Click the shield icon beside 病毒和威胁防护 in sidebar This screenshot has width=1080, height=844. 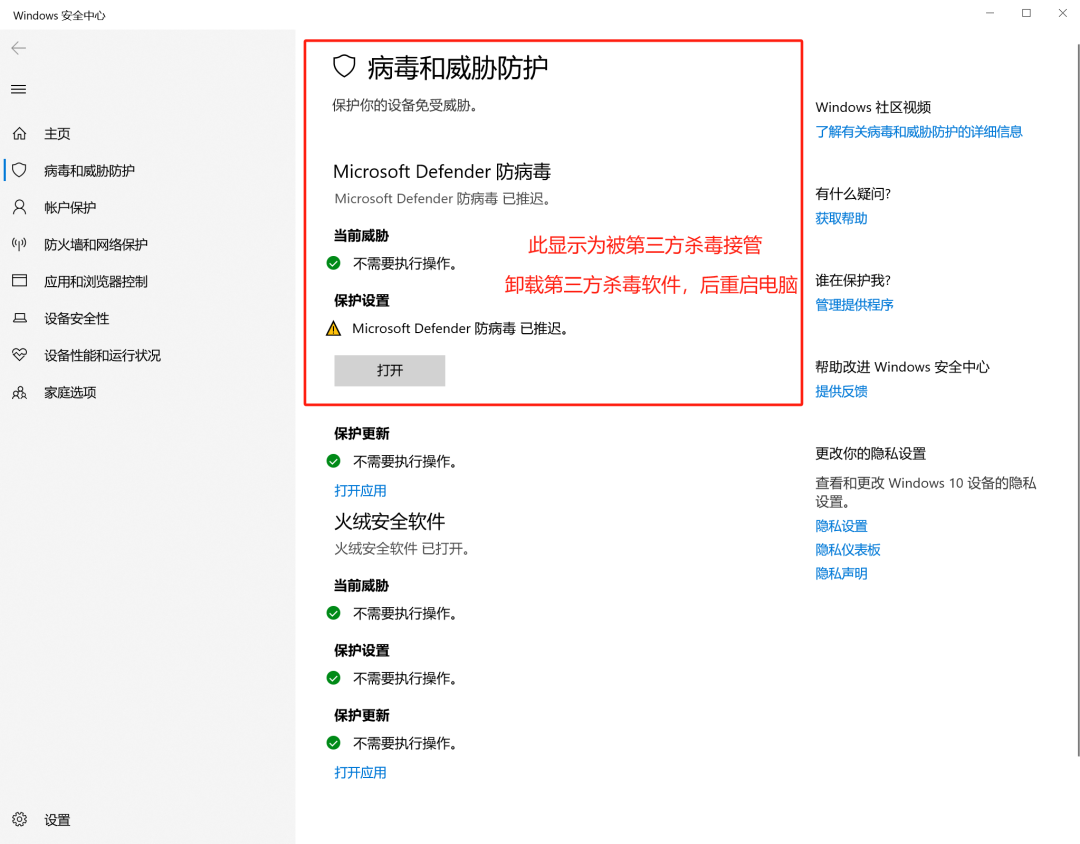point(19,170)
